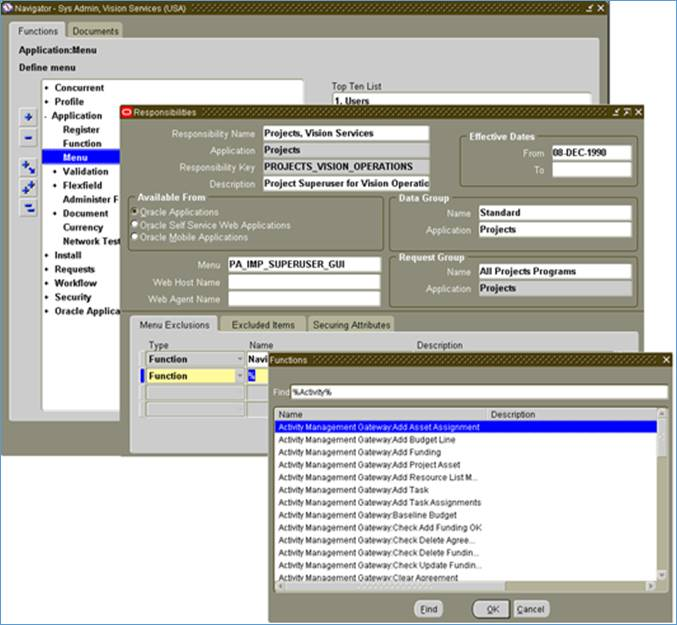Expand the Flexfield node in Navigator
Image resolution: width=677 pixels, height=625 pixels.
[54, 186]
